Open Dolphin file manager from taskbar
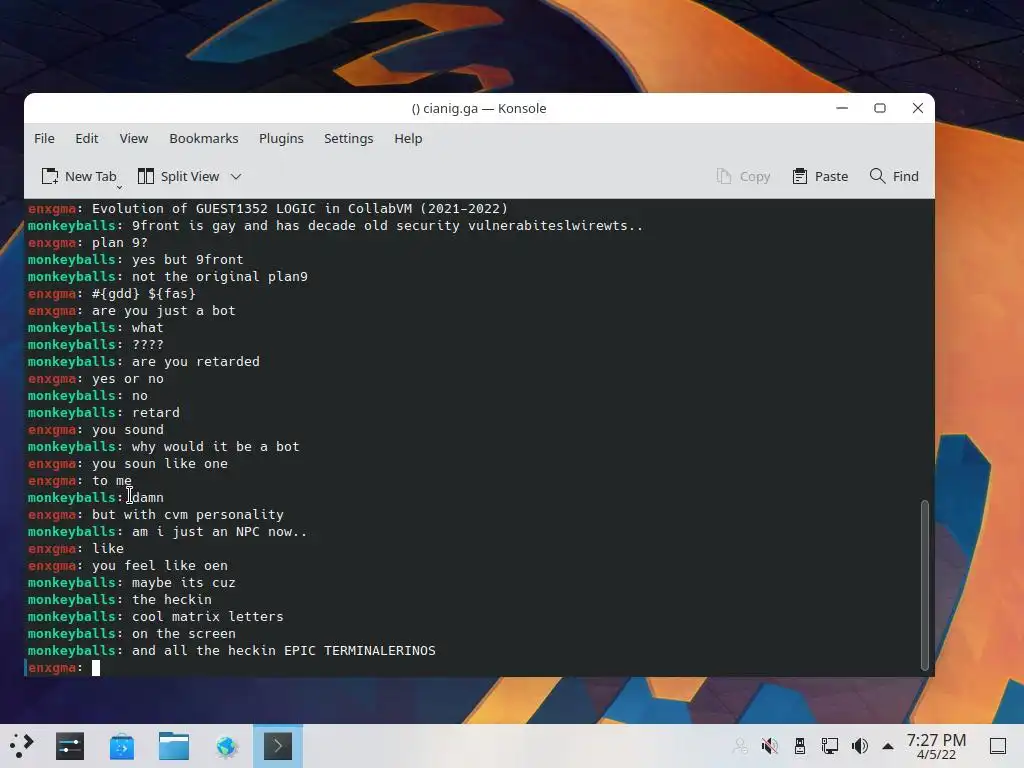The image size is (1024, 768). [x=174, y=746]
